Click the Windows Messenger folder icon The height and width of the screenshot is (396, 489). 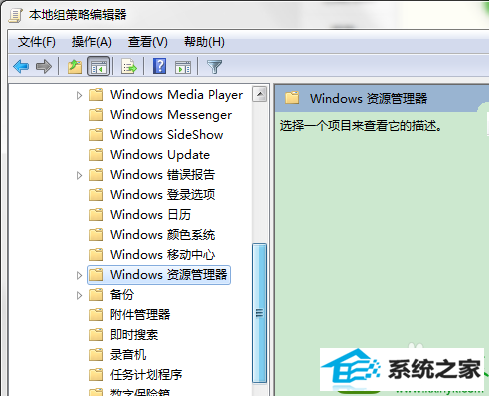[x=96, y=115]
